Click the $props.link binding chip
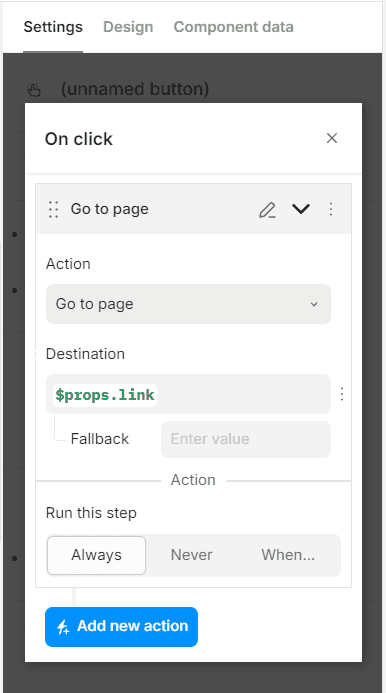The height and width of the screenshot is (693, 386). tap(105, 395)
